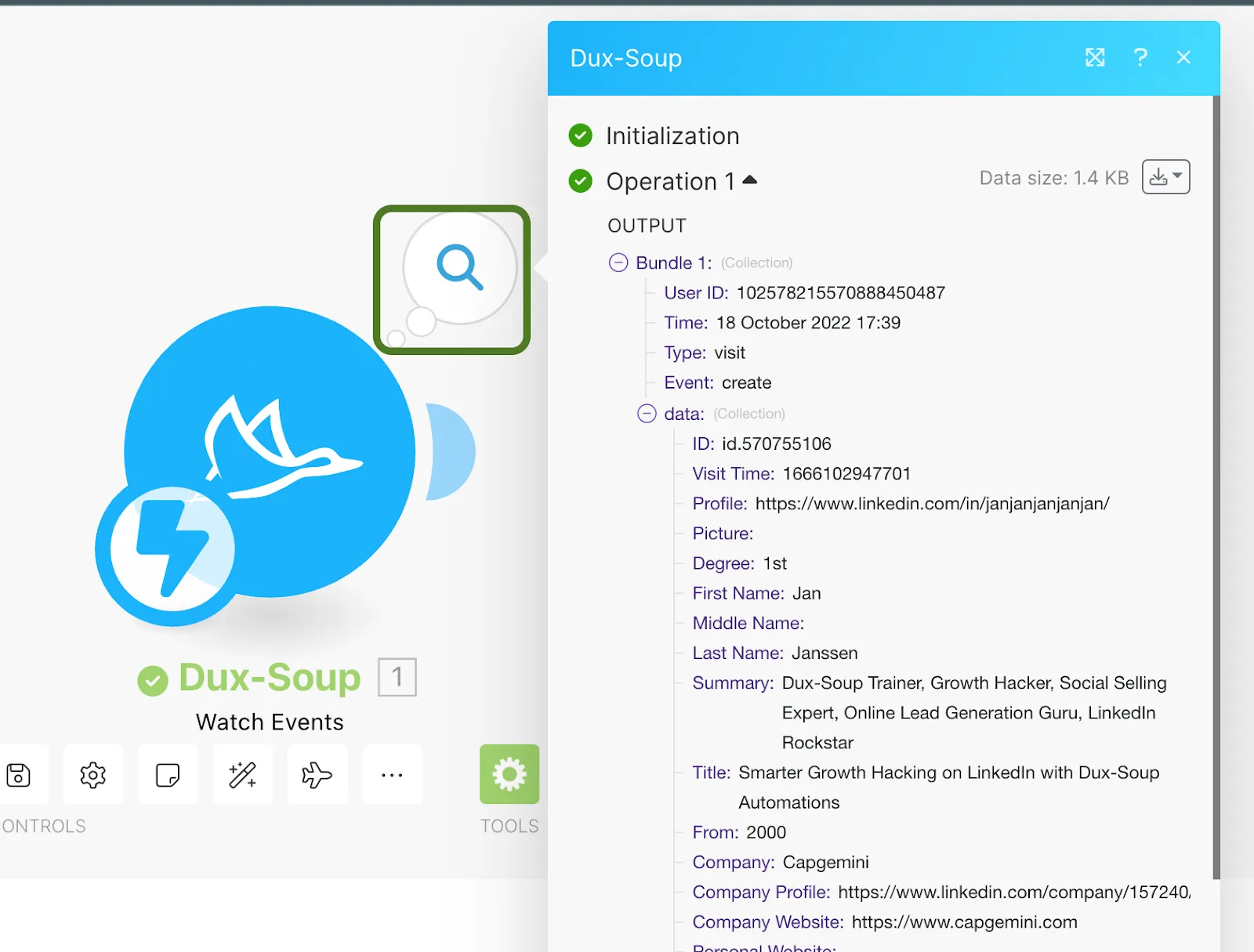Select the First Name value Jan

point(806,593)
